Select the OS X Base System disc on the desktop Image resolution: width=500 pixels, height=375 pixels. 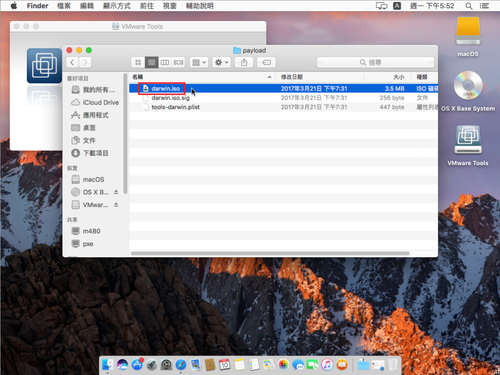468,91
